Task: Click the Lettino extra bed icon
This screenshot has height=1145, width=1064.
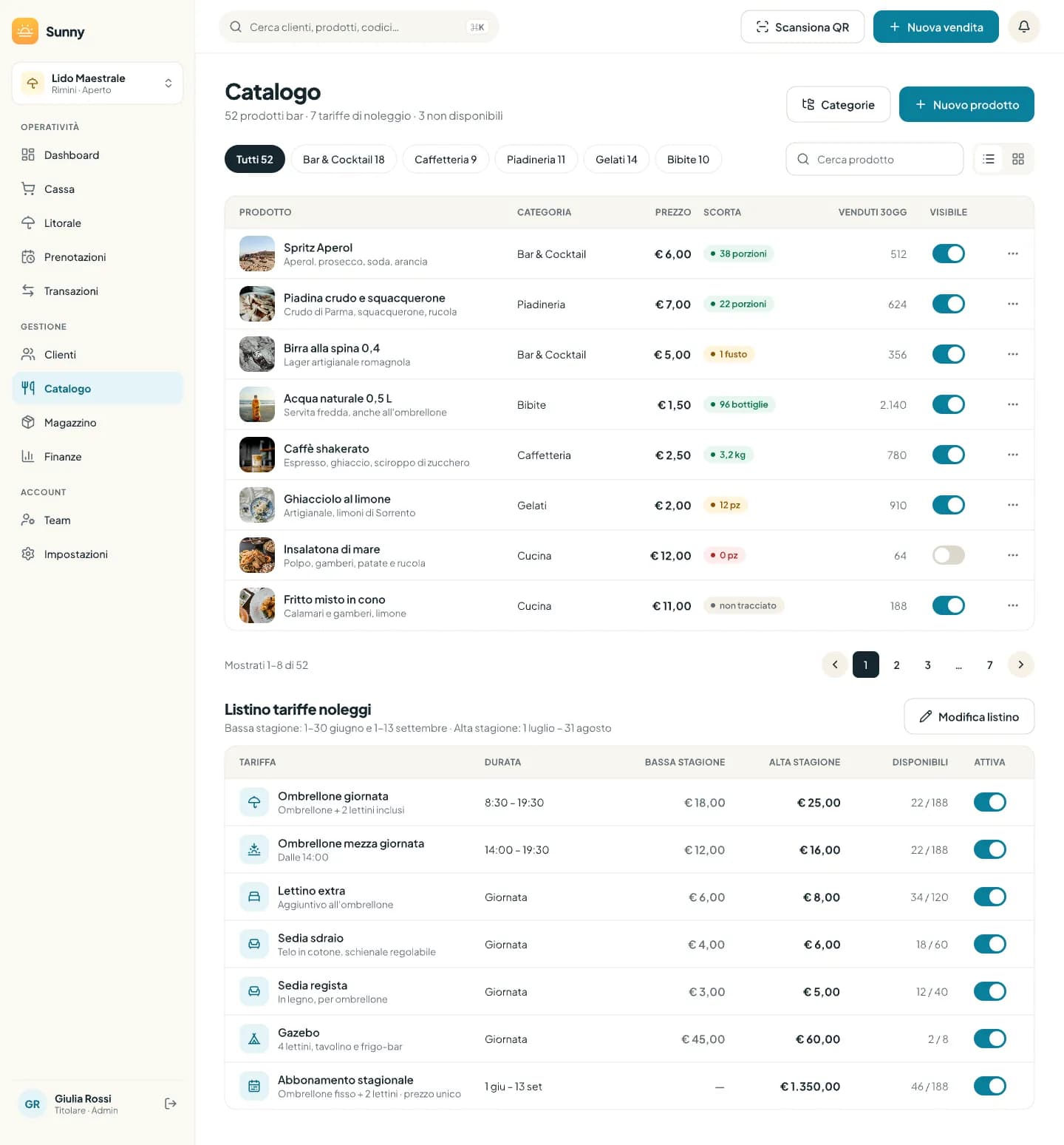Action: click(x=254, y=897)
